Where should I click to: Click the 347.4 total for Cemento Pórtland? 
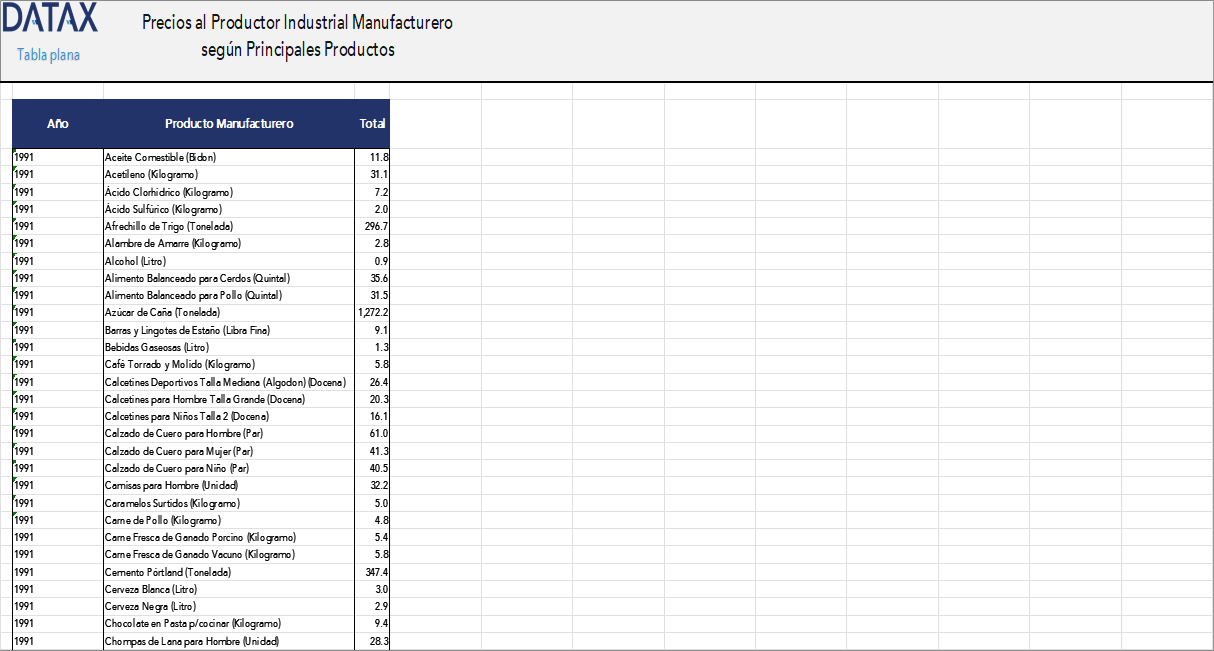coord(372,572)
